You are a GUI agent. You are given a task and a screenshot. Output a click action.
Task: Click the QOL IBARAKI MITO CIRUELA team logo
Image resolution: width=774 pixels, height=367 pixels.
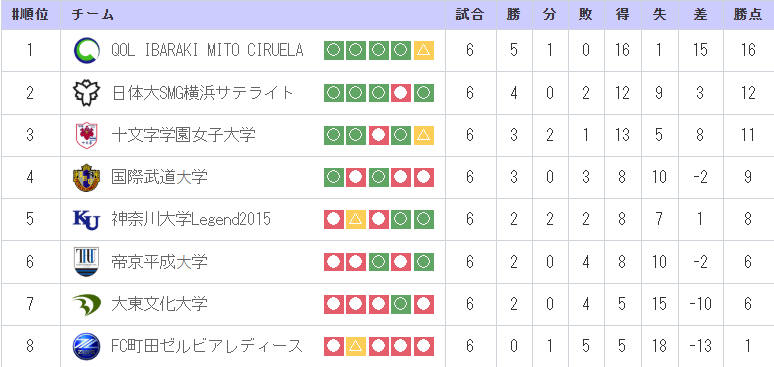pos(86,50)
